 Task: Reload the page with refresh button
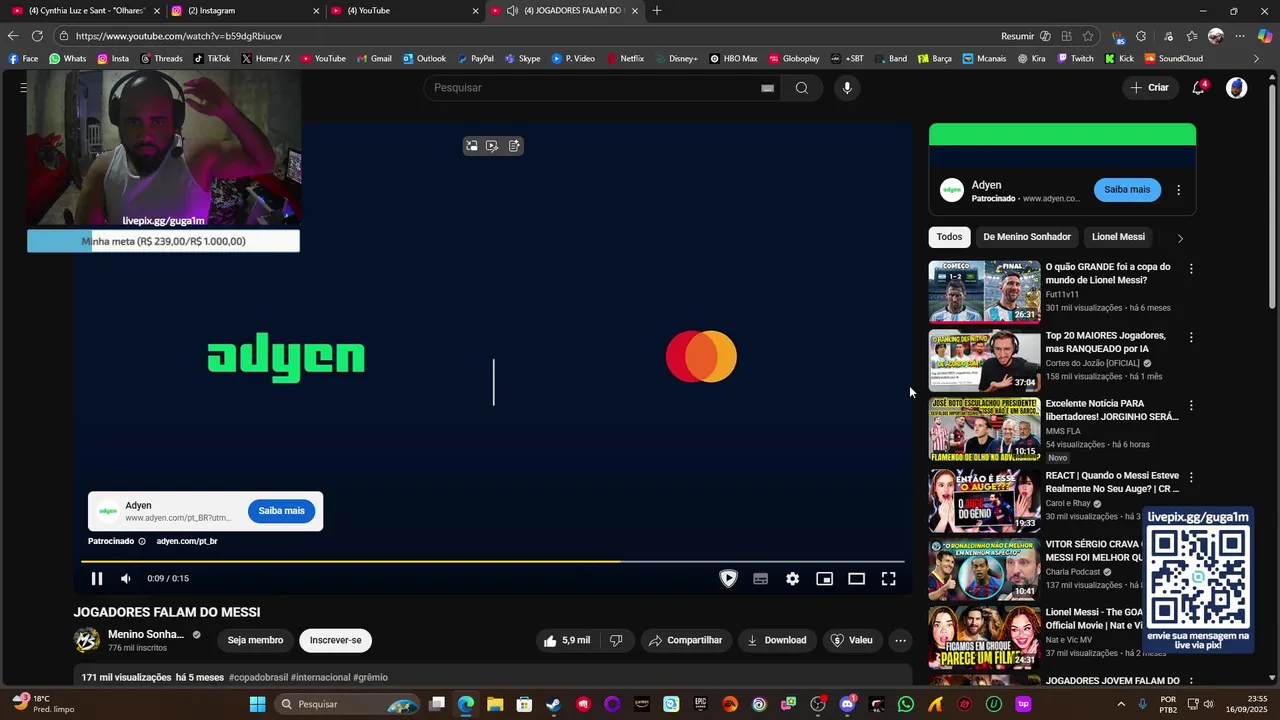coord(37,36)
